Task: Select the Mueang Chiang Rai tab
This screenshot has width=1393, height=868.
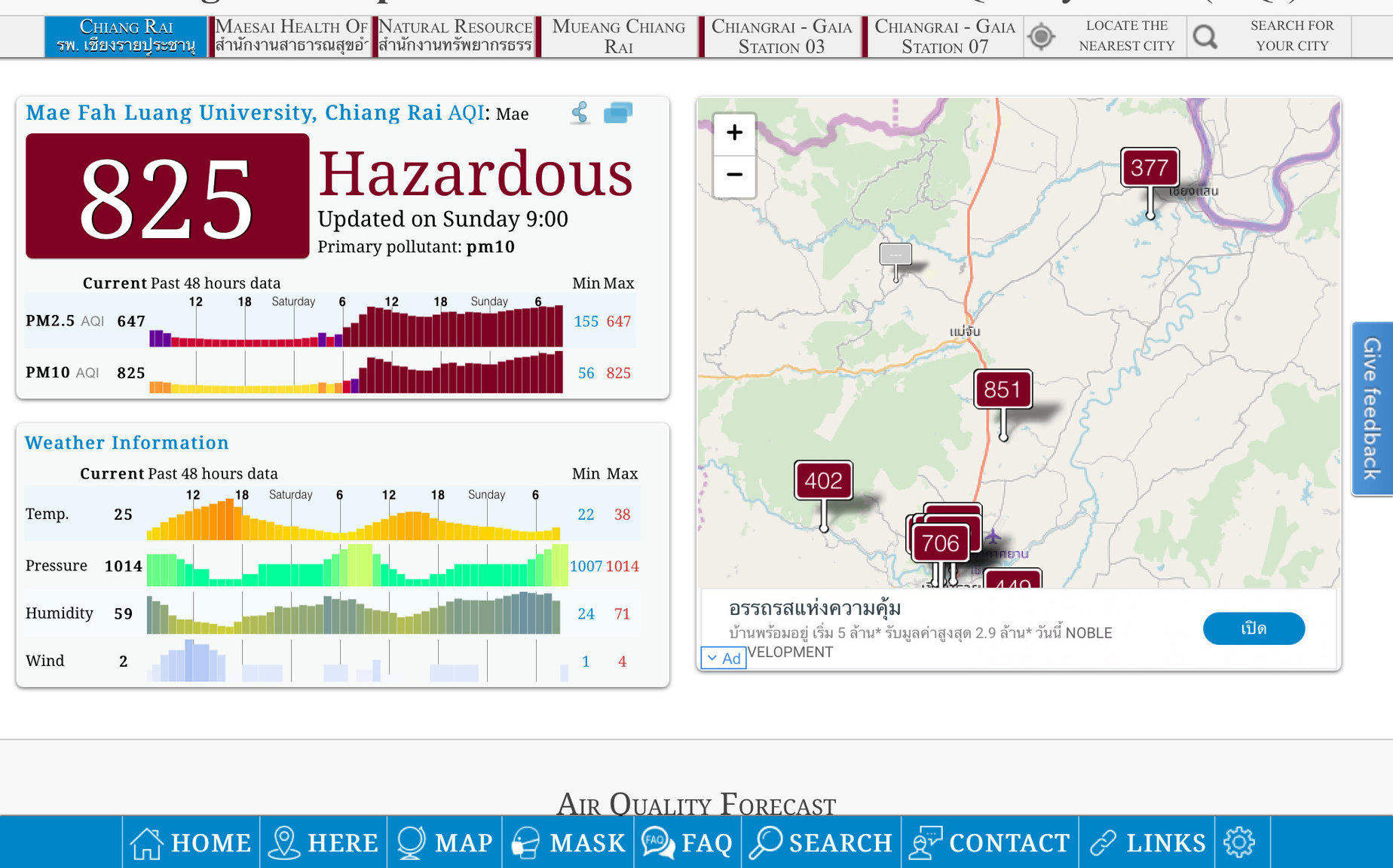Action: click(x=618, y=36)
